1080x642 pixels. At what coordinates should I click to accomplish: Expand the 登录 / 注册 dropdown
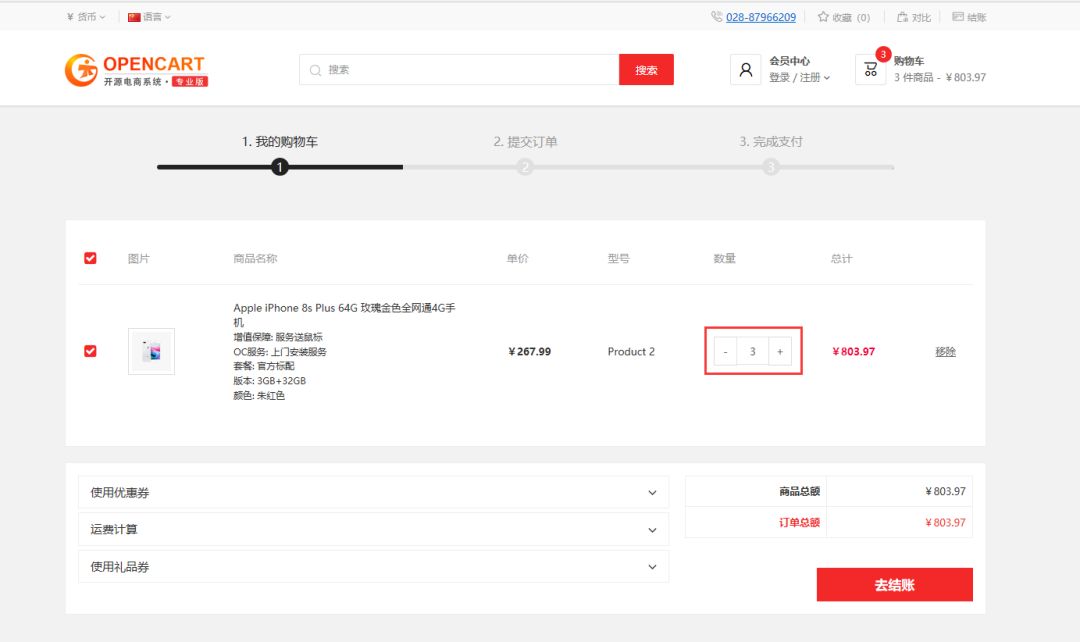800,78
